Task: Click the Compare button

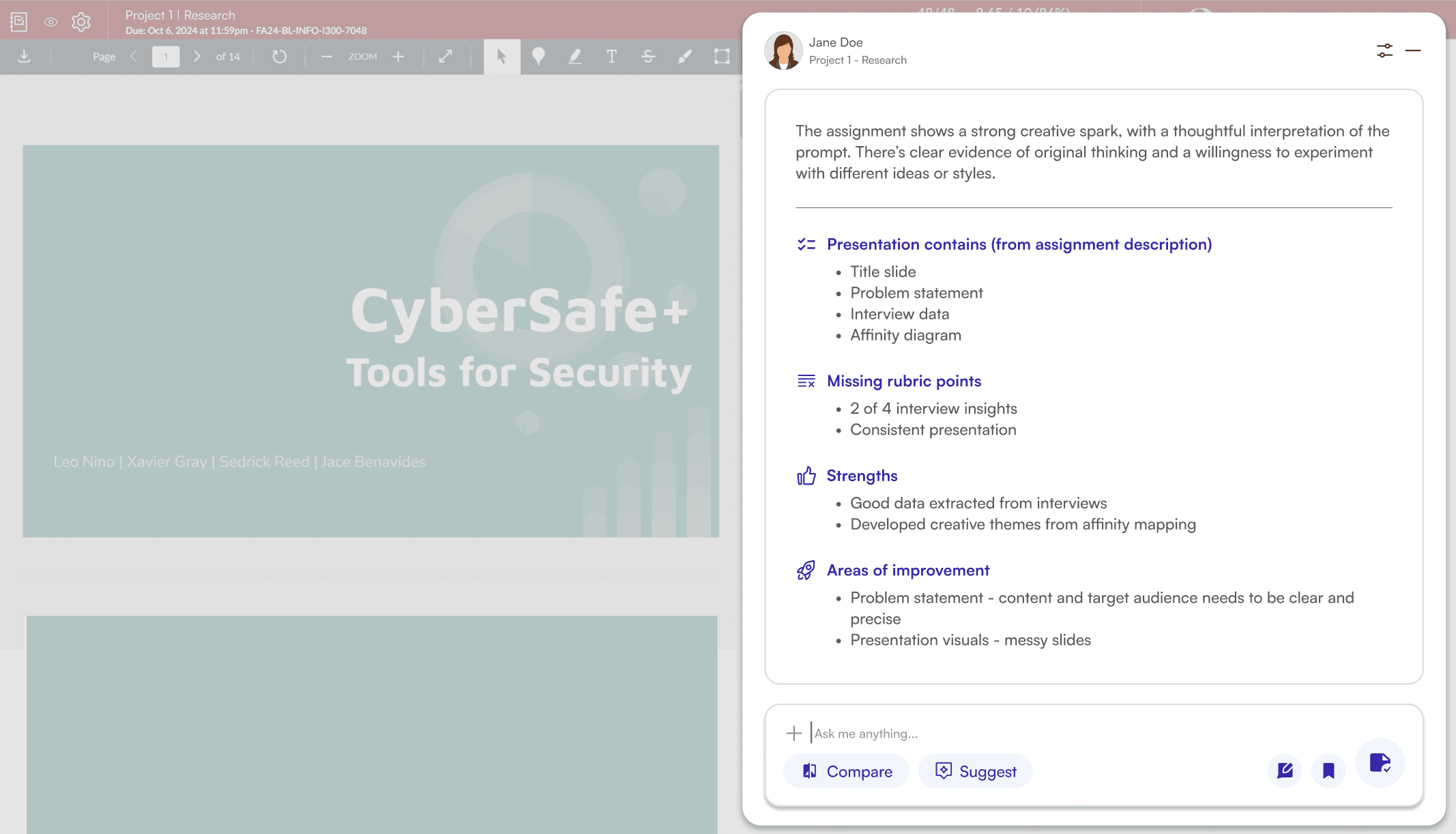Action: [846, 771]
